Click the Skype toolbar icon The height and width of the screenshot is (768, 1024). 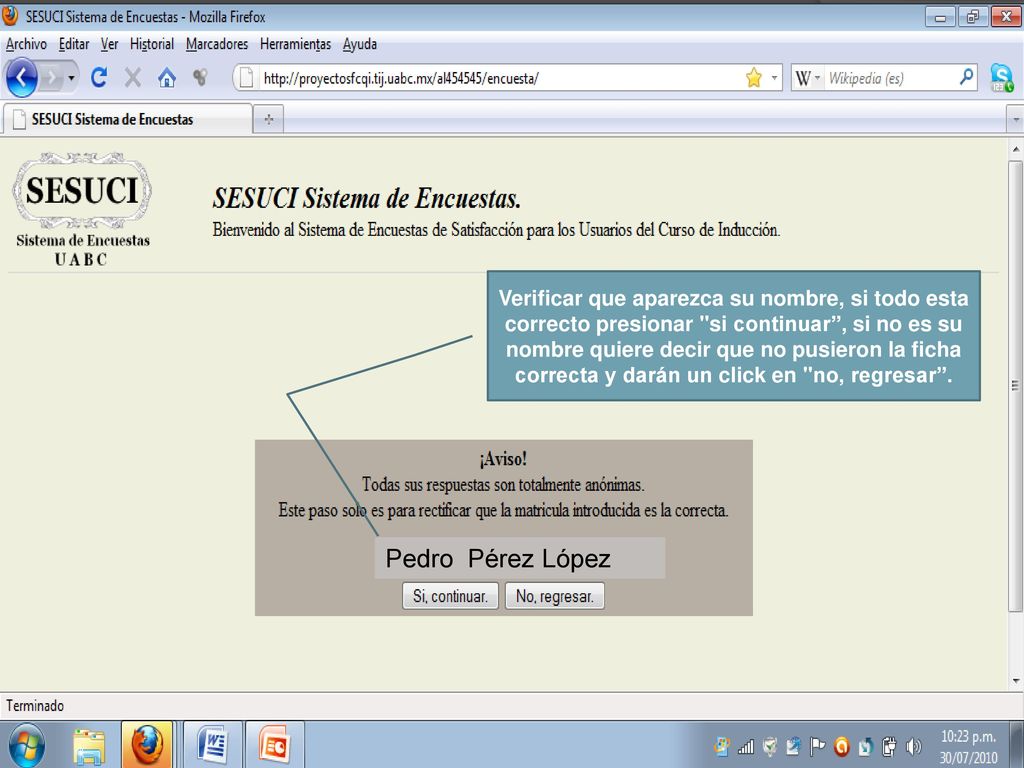(x=1001, y=78)
